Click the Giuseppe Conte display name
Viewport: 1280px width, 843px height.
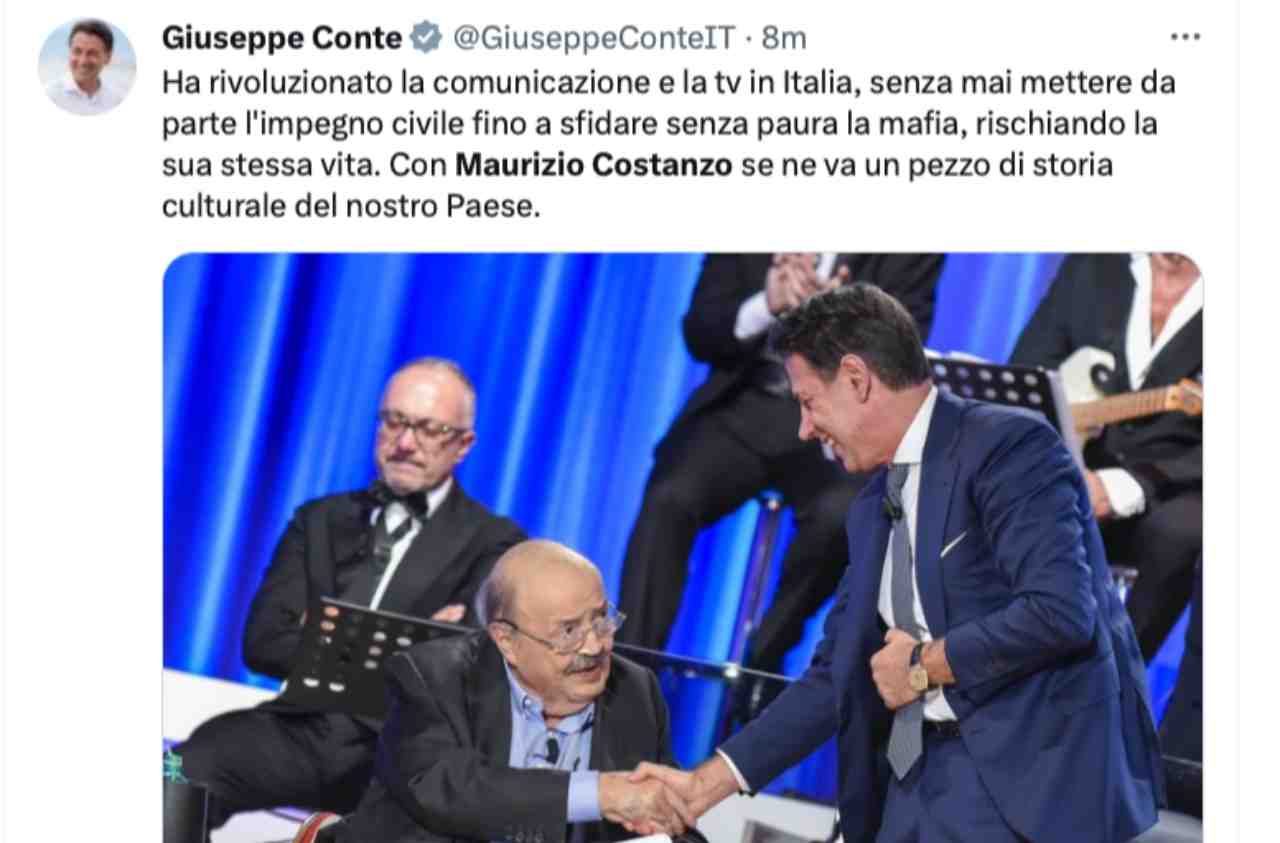tap(282, 38)
